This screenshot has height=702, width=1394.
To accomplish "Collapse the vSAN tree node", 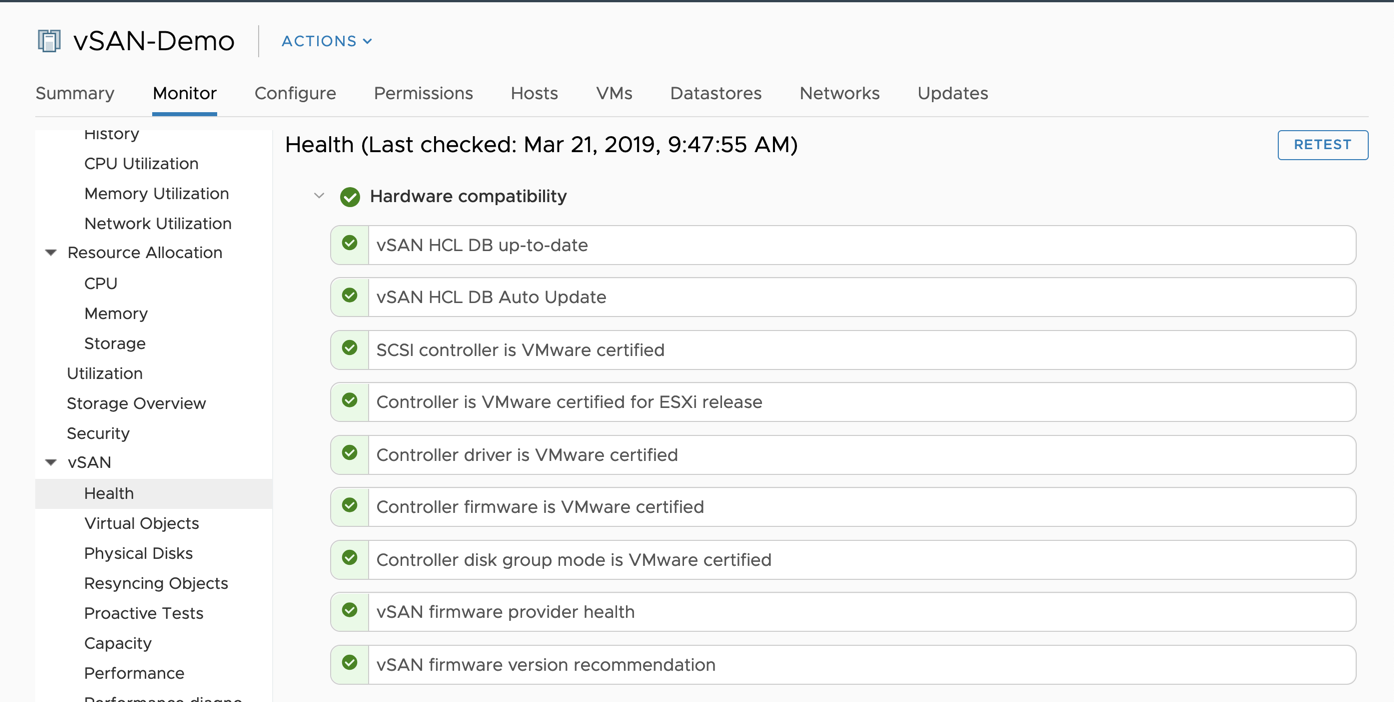I will pyautogui.click(x=51, y=463).
